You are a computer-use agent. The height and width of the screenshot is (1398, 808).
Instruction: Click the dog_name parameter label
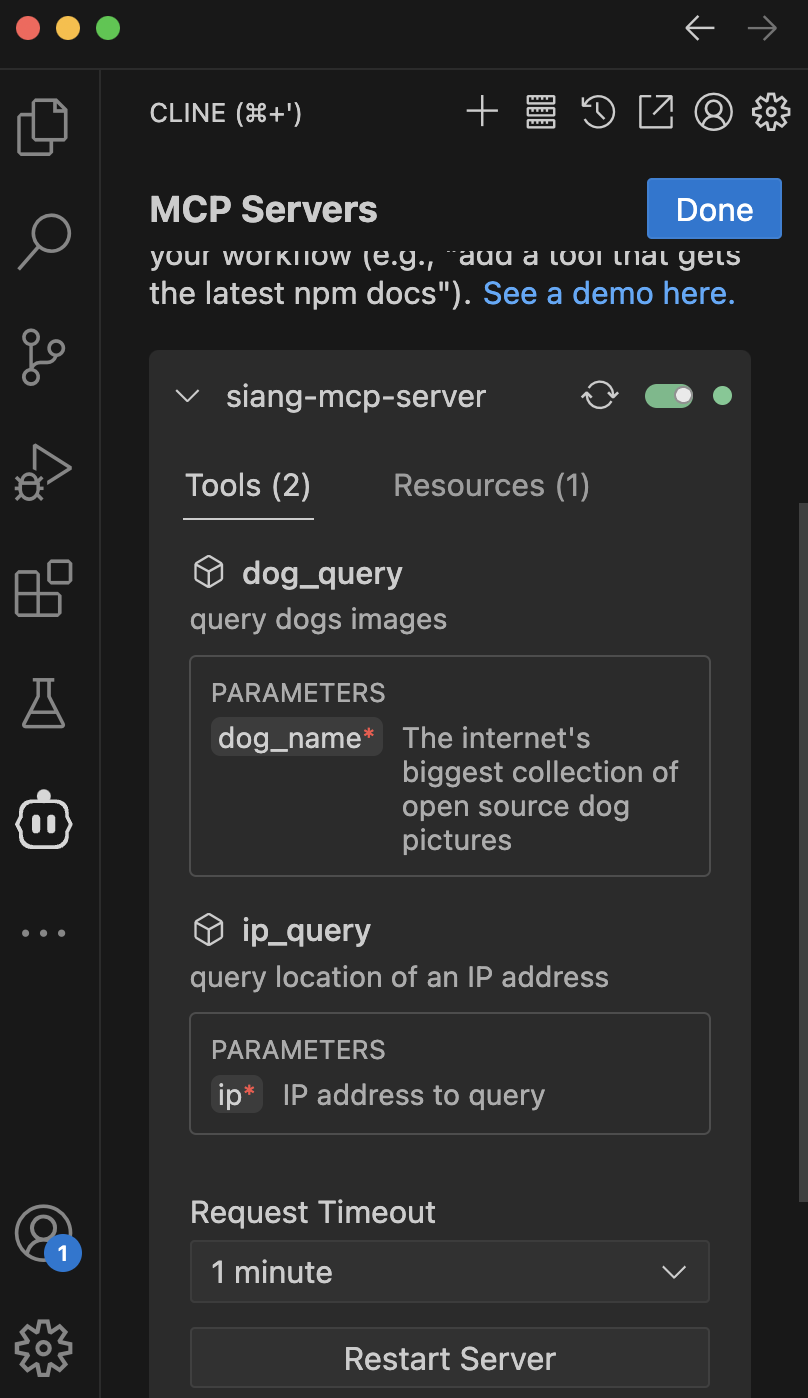click(296, 738)
